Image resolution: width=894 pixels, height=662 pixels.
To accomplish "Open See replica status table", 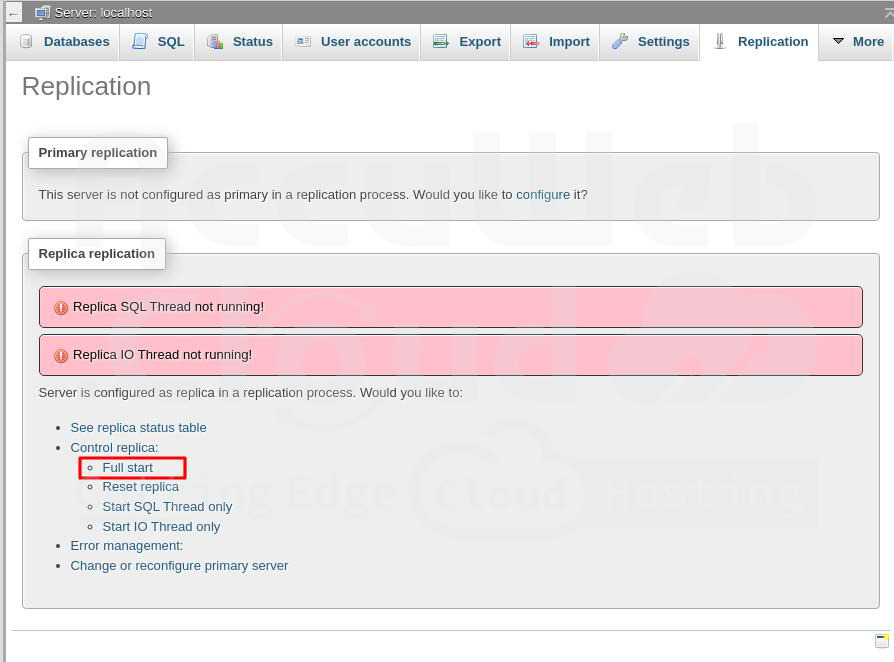I will pyautogui.click(x=138, y=428).
